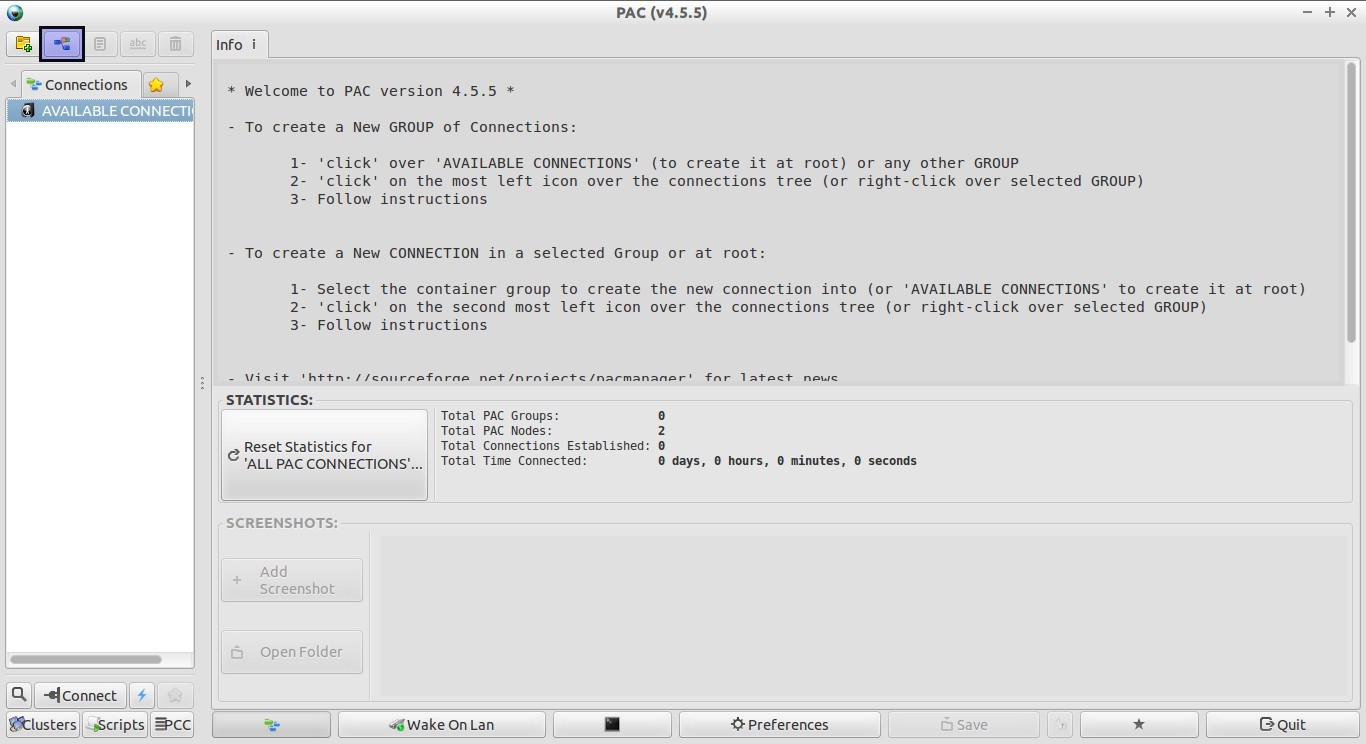Click the 'Total Connections Established:' statistics text
The width and height of the screenshot is (1366, 744).
(545, 446)
